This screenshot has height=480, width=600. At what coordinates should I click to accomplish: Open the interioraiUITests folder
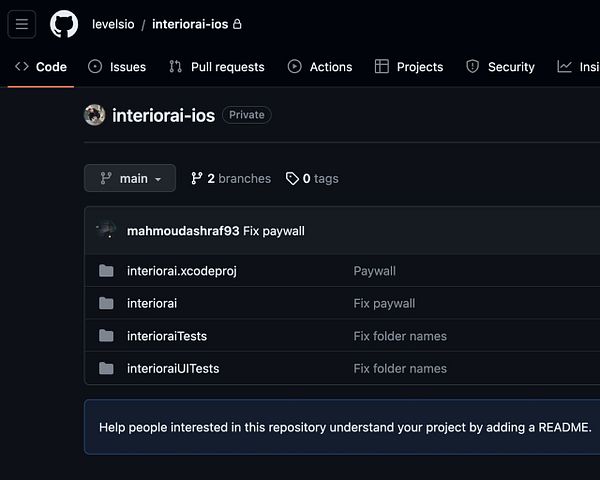173,369
